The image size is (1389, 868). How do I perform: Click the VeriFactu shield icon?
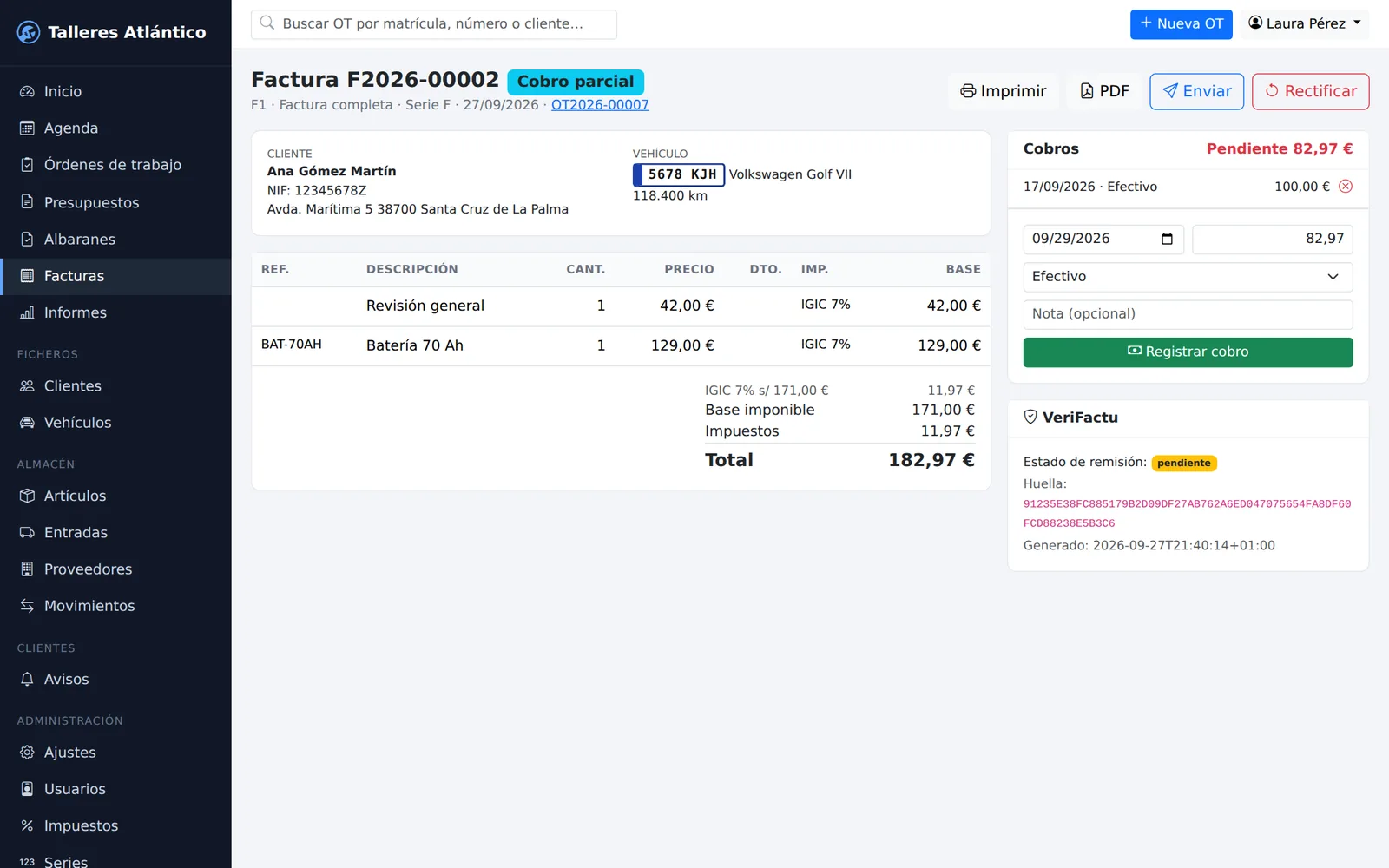(x=1030, y=417)
